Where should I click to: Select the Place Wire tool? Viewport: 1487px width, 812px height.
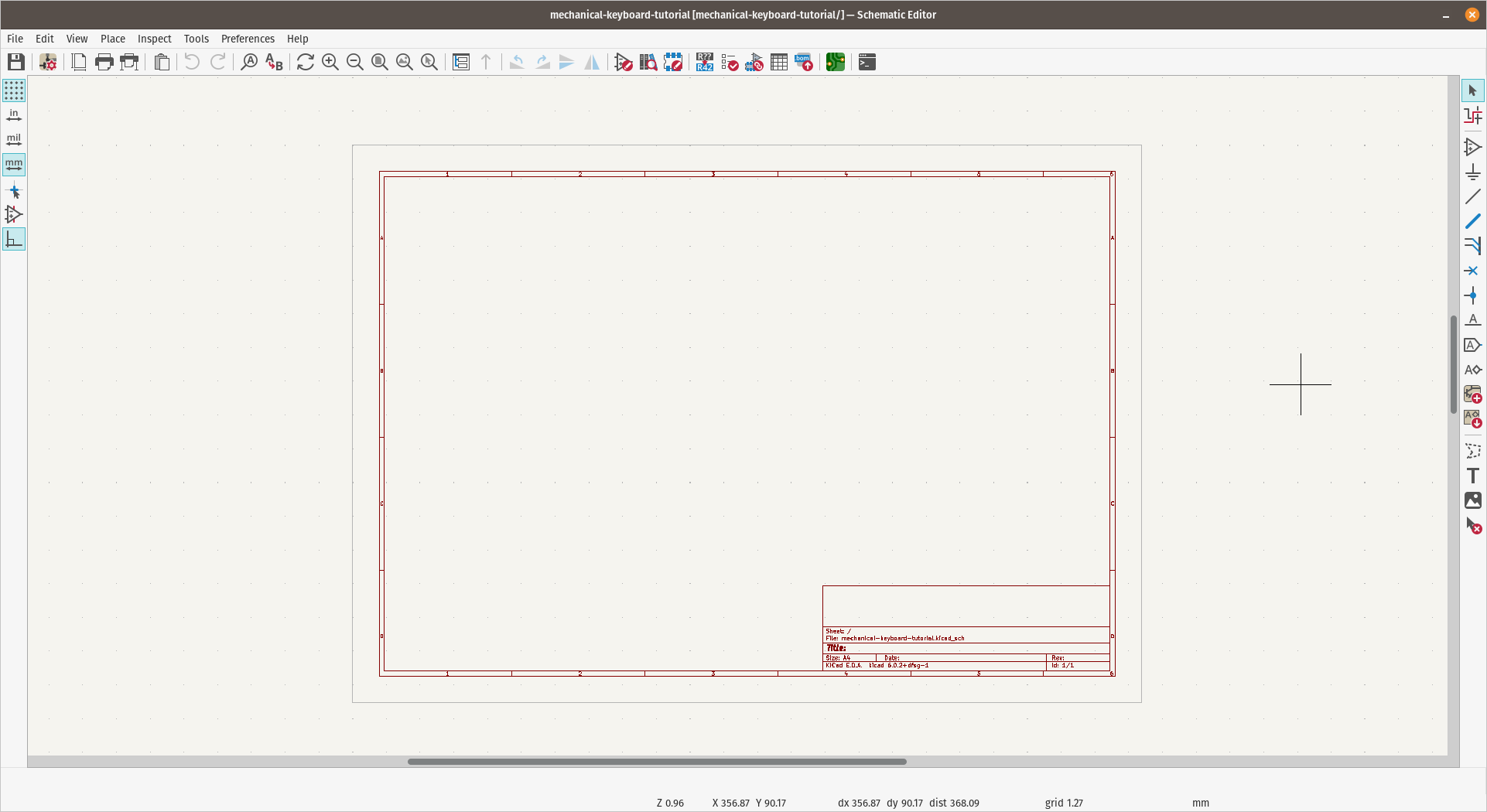click(1474, 220)
